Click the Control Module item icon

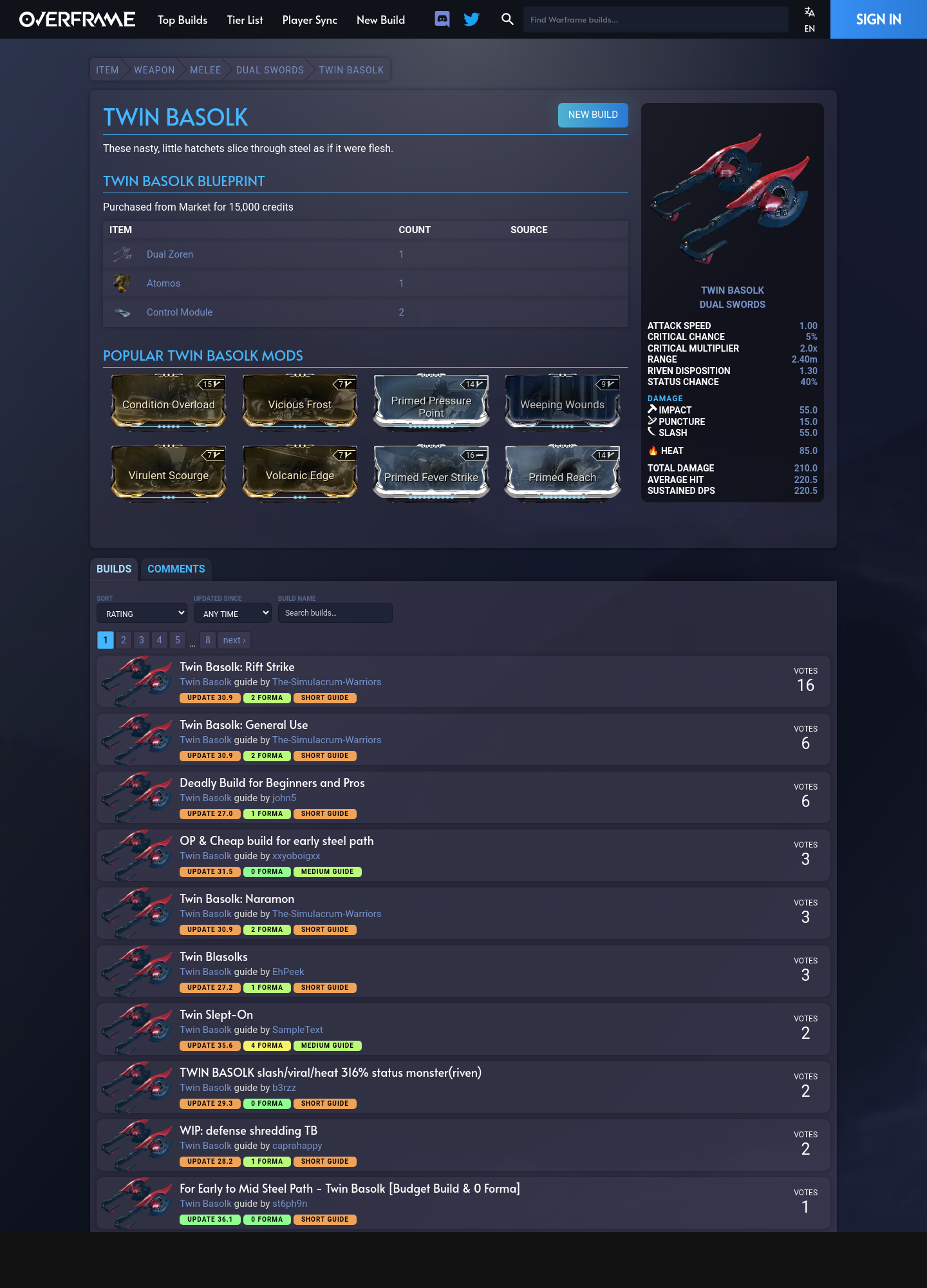click(122, 312)
